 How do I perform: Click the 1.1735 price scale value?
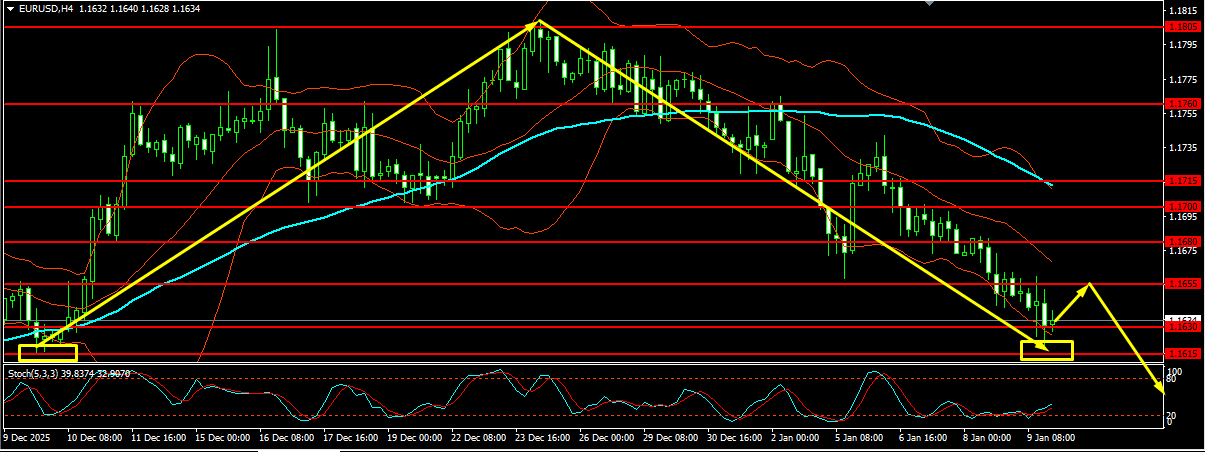1183,148
